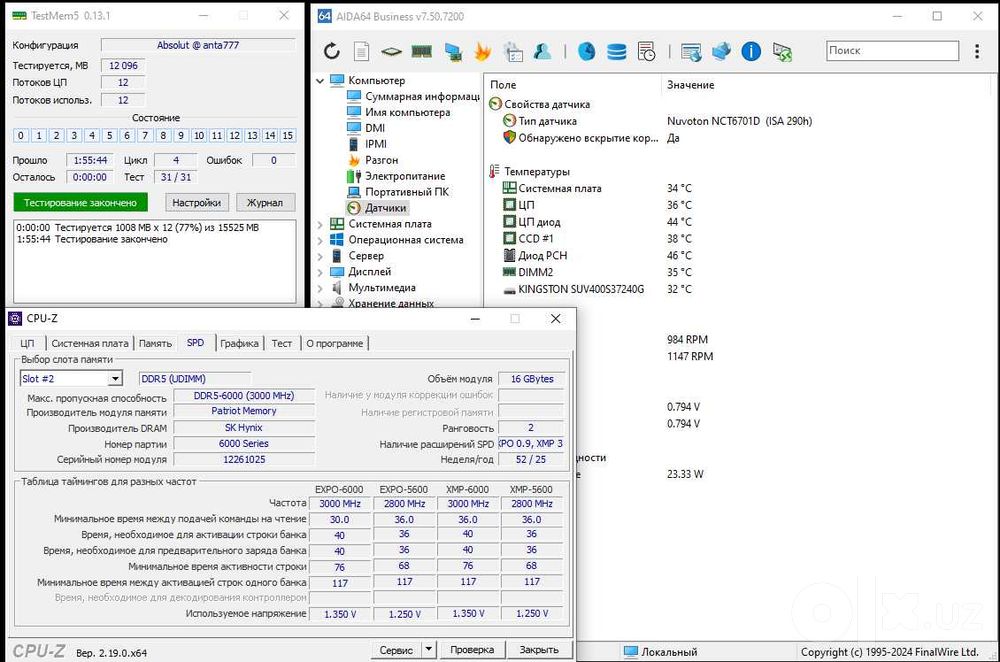Open the blue network computers icon
This screenshot has width=1000, height=662.
pos(721,51)
